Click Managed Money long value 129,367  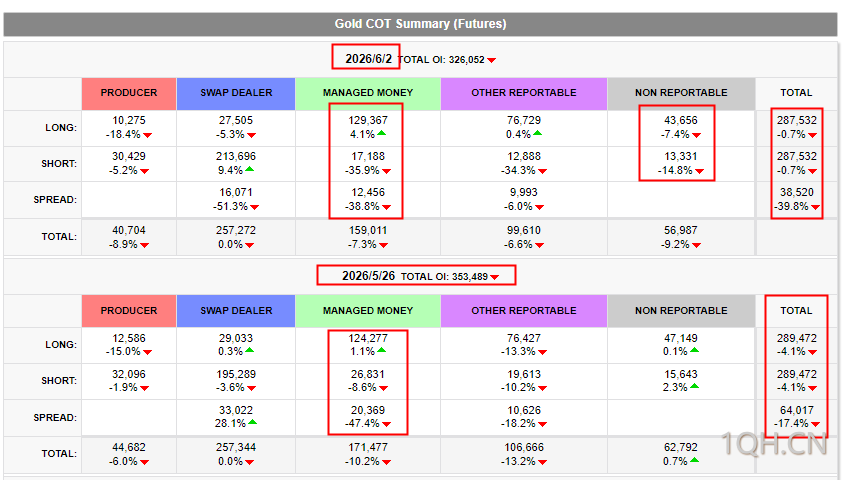click(x=368, y=120)
